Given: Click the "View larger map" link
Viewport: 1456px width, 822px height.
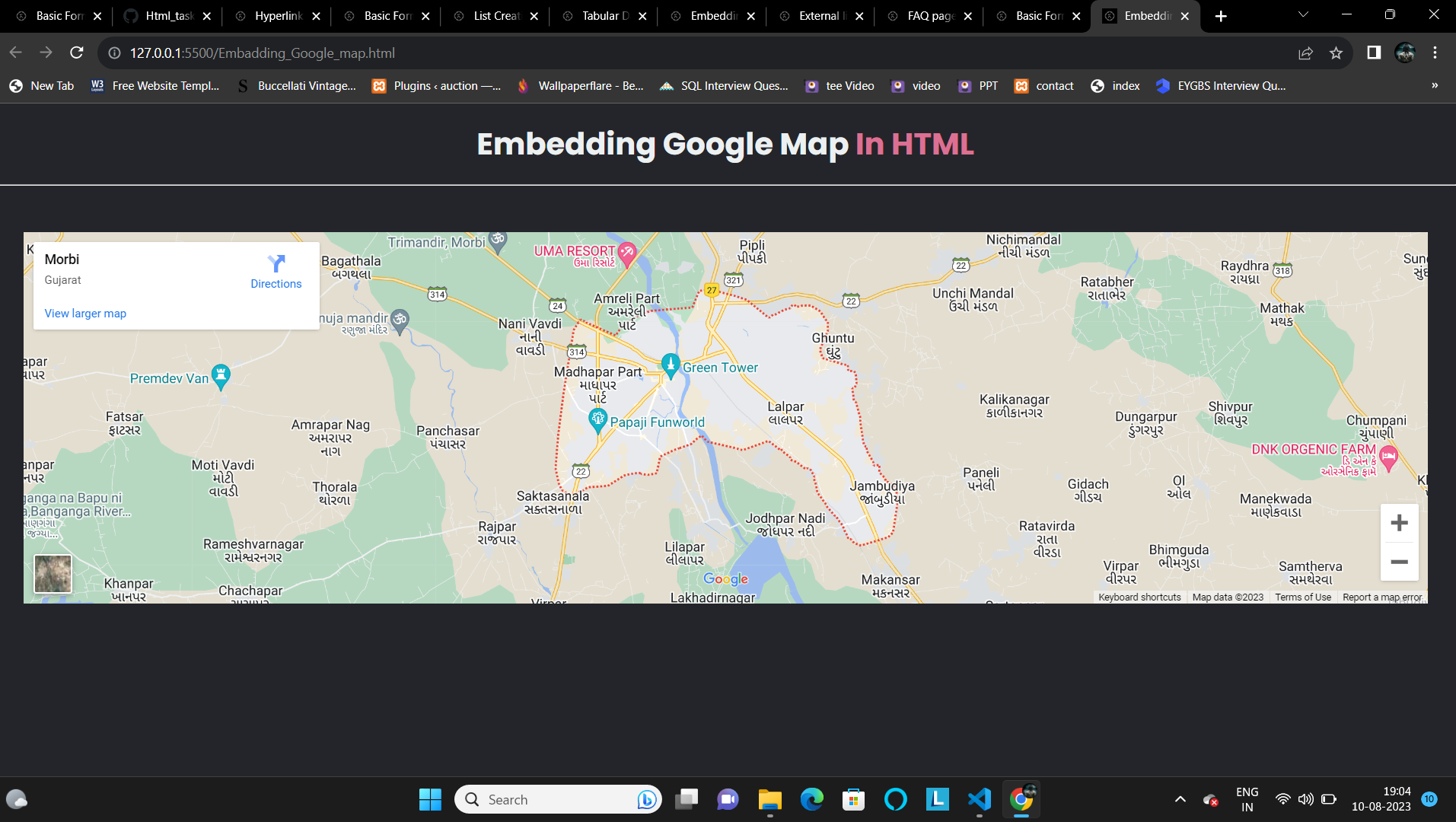Looking at the screenshot, I should pyautogui.click(x=84, y=313).
